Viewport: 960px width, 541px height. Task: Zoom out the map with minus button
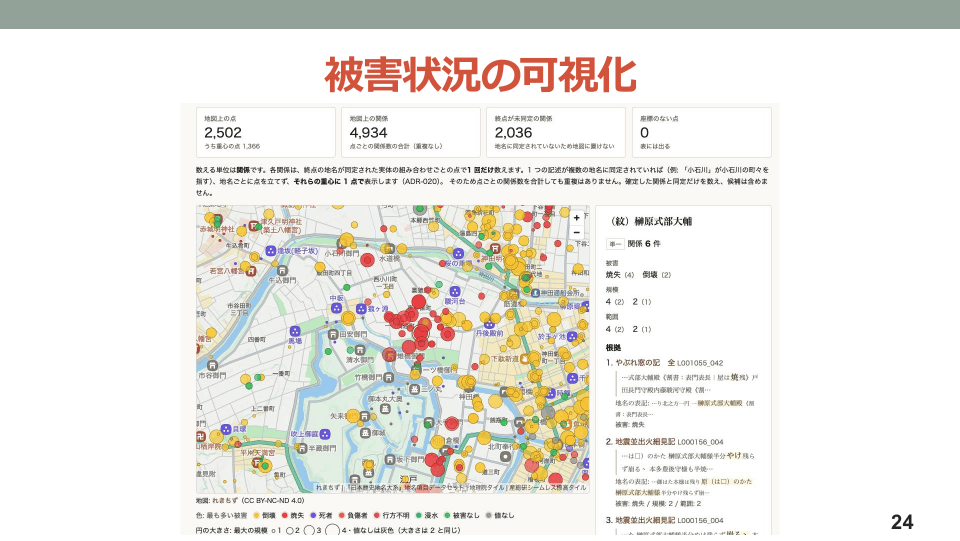[576, 233]
